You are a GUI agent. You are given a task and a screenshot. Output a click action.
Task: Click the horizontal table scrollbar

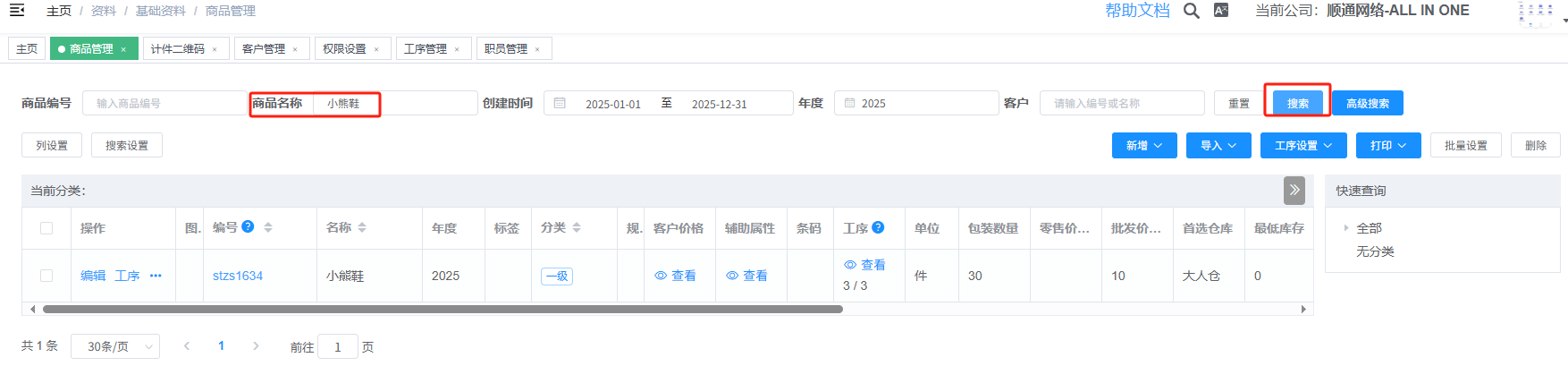pyautogui.click(x=443, y=309)
